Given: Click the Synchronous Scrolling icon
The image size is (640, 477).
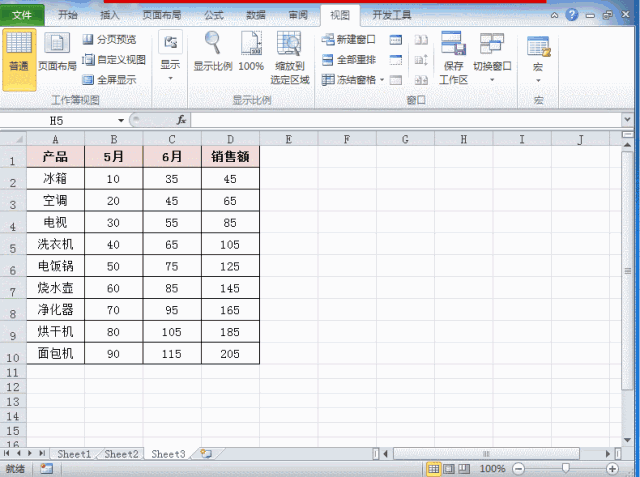Looking at the screenshot, I should pyautogui.click(x=421, y=60).
